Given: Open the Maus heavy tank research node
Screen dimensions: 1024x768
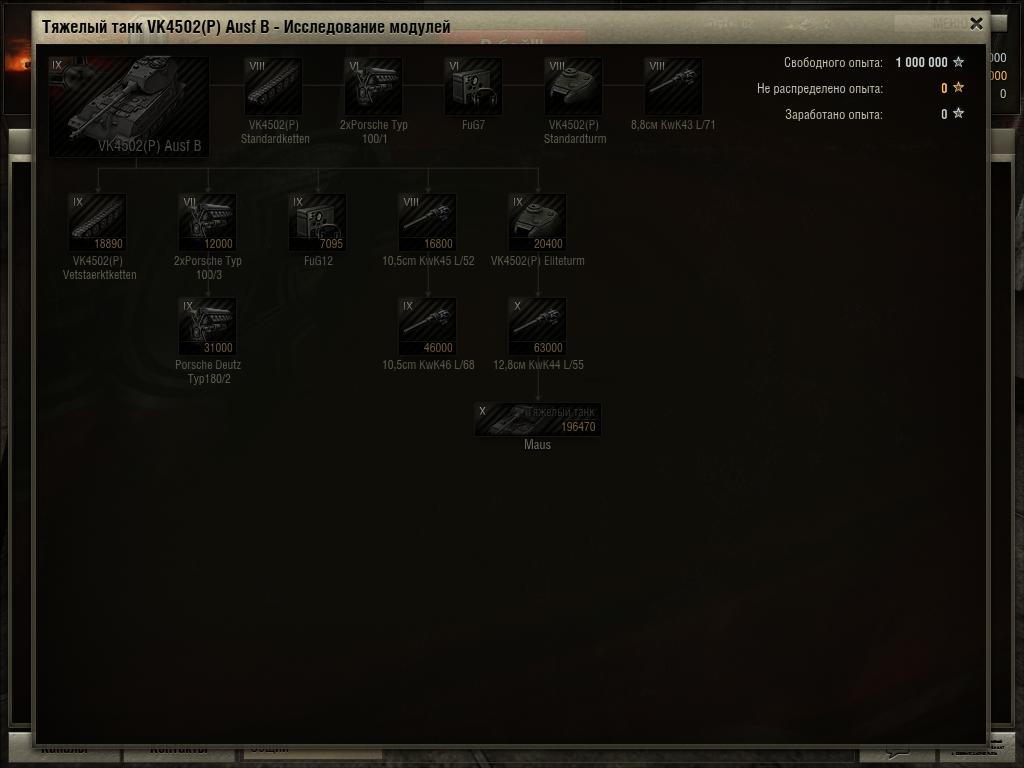Looking at the screenshot, I should (537, 419).
